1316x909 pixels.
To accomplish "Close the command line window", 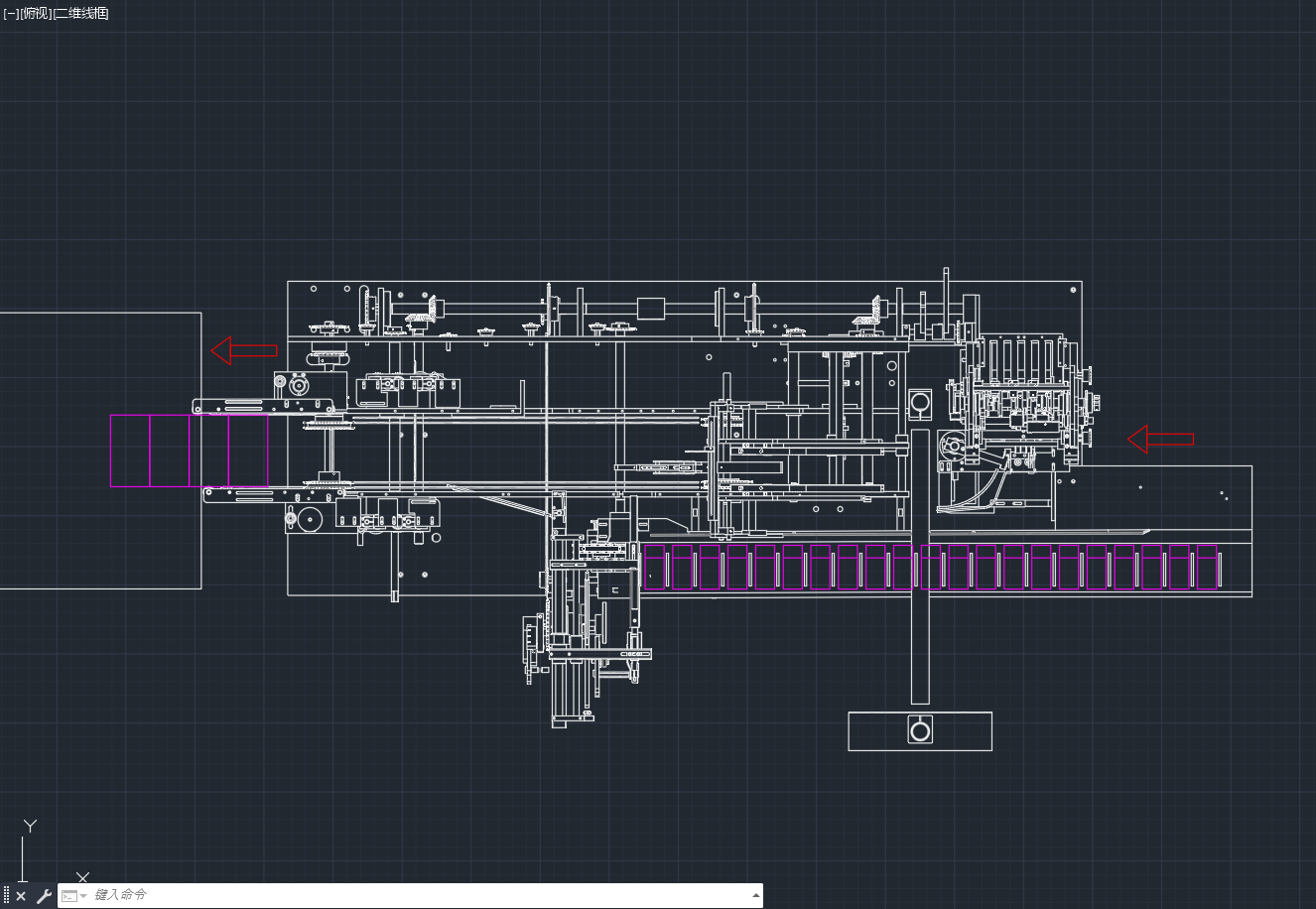I will 21,896.
